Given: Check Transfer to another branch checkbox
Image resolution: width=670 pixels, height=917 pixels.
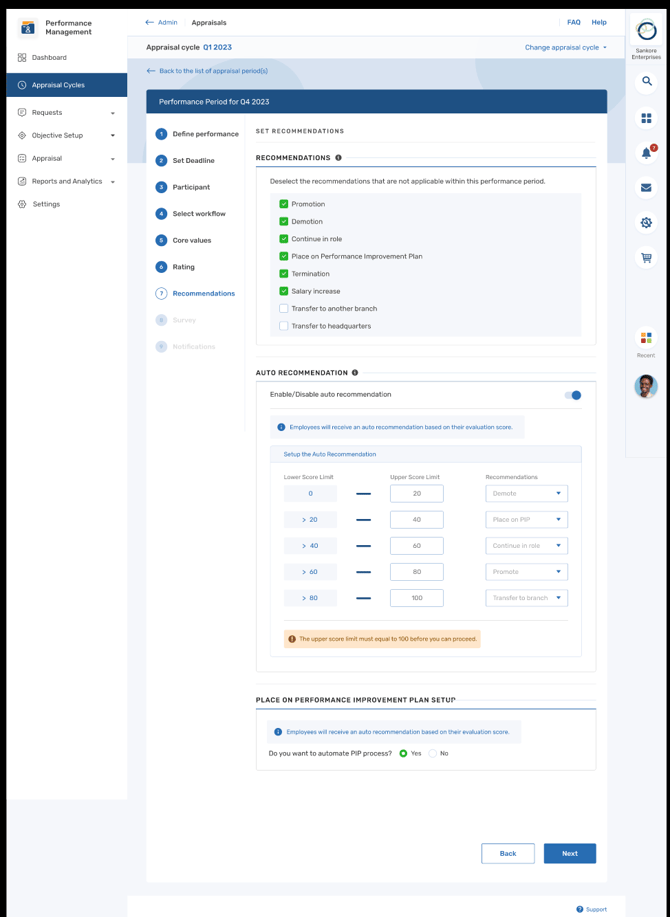Looking at the screenshot, I should pyautogui.click(x=284, y=309).
